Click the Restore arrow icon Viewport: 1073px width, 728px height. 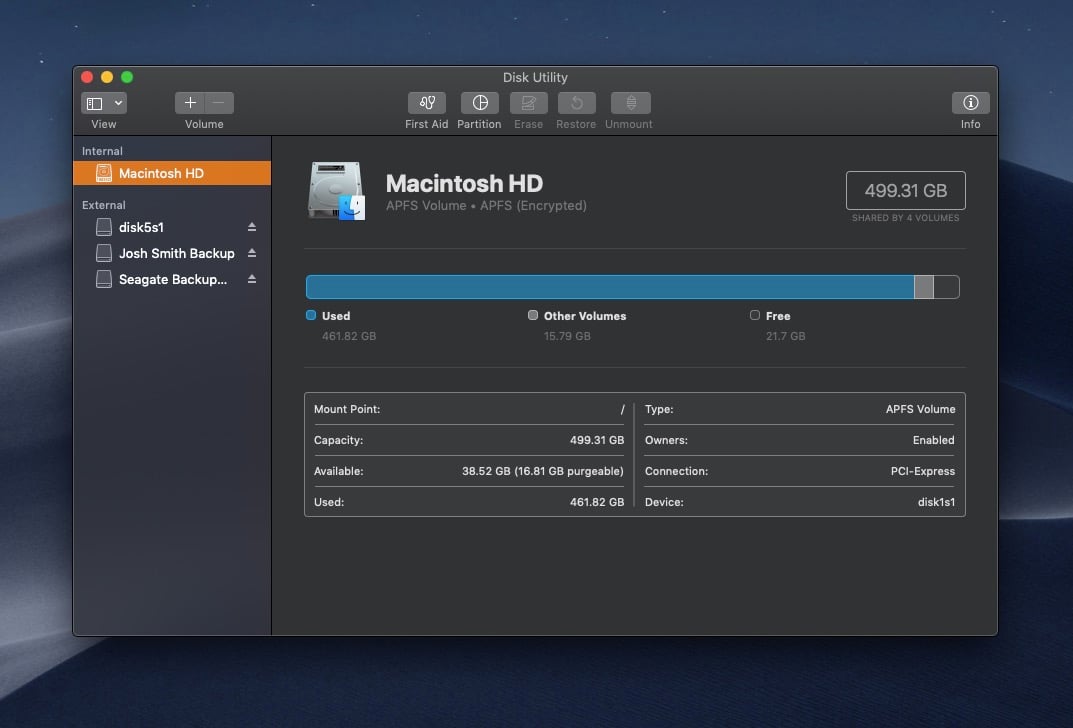point(576,103)
